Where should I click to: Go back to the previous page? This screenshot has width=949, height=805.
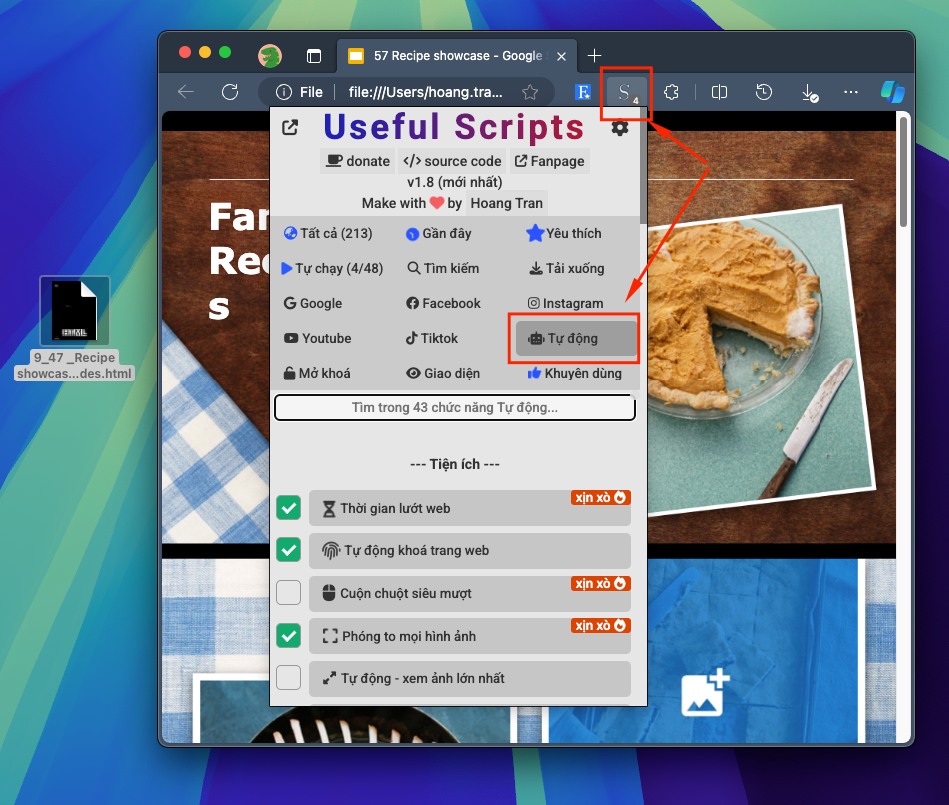pos(186,92)
